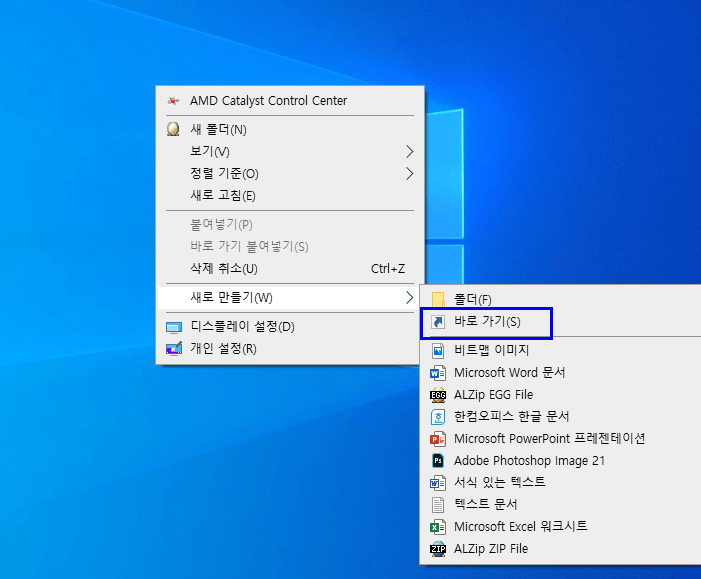Open the 보기(V) menu entry
This screenshot has width=701, height=579.
point(290,152)
